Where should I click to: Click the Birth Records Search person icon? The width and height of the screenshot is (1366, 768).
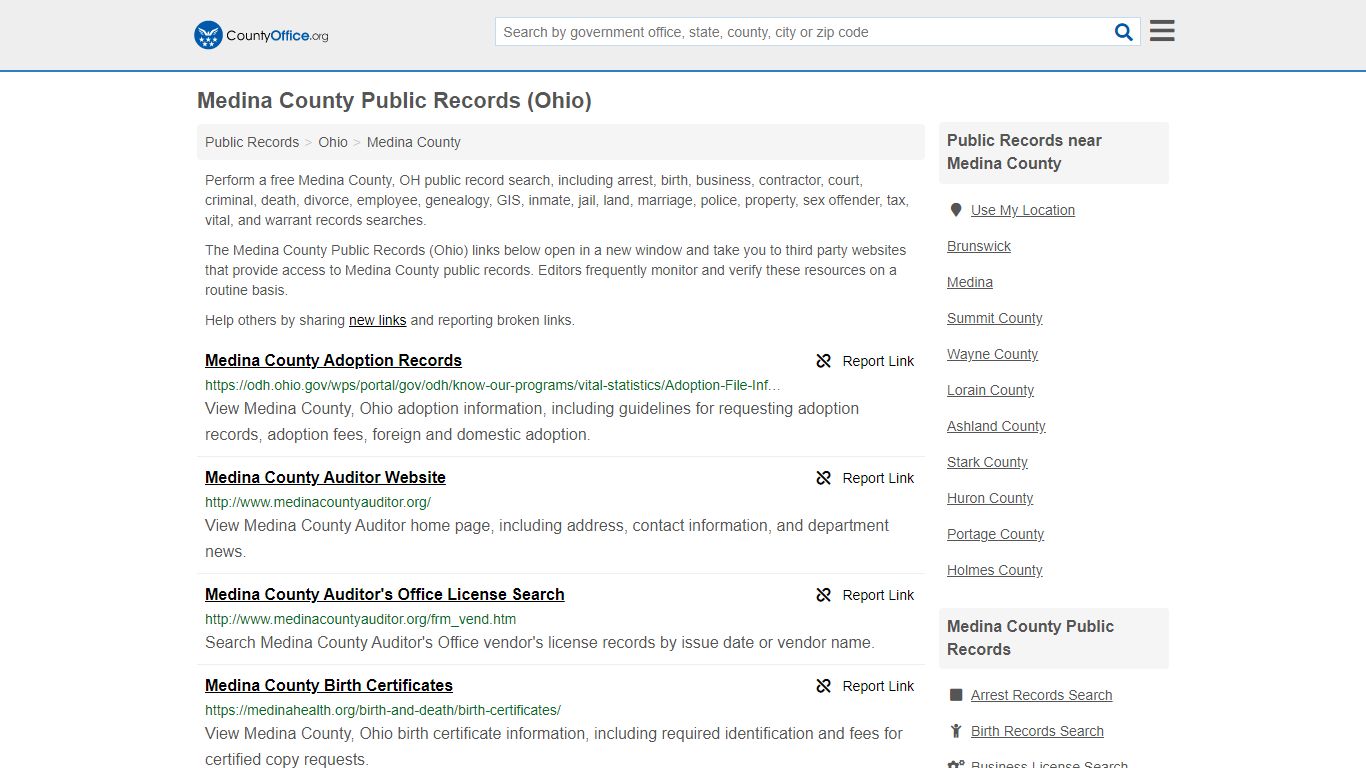(x=956, y=731)
